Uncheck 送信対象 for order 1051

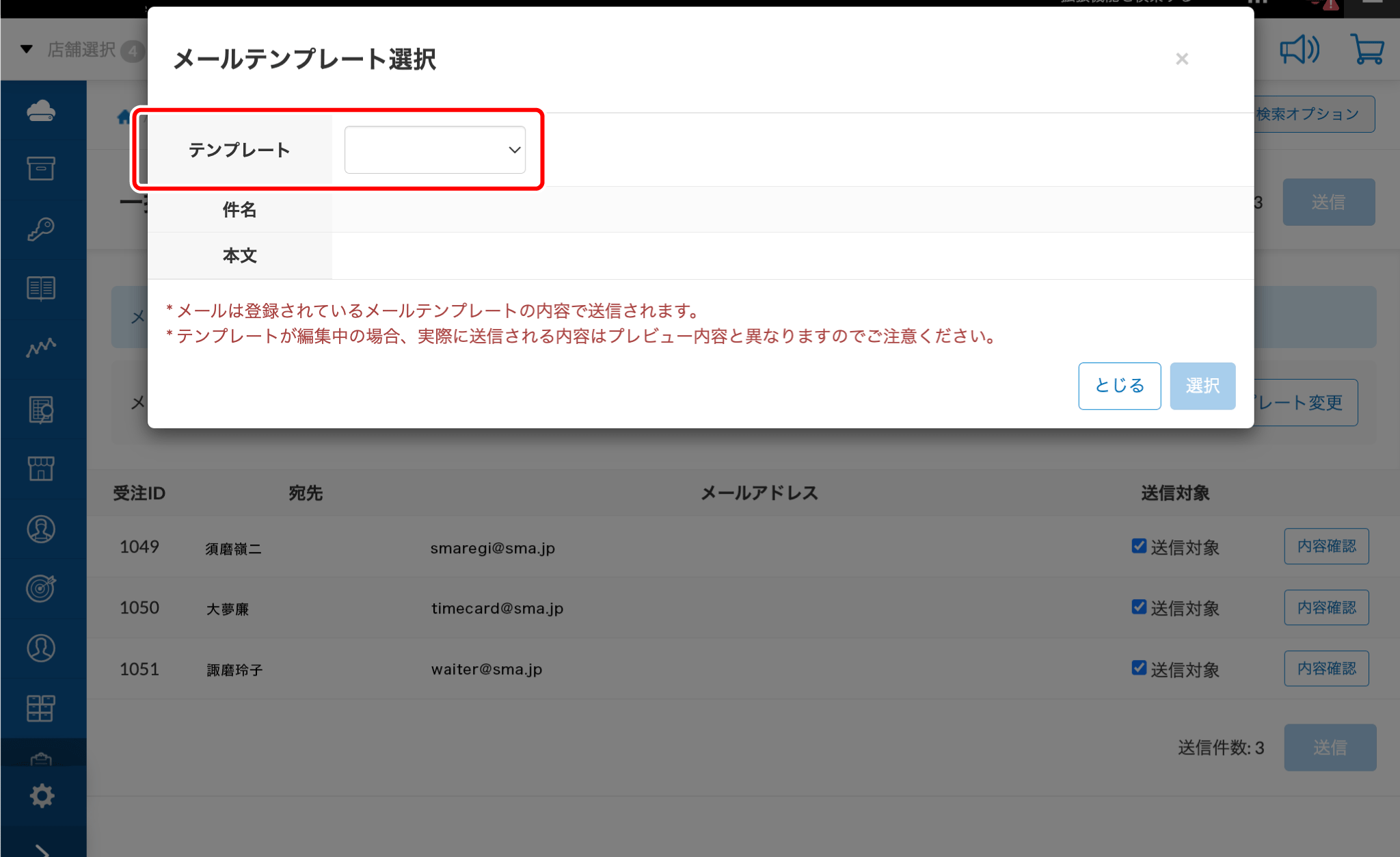tap(1139, 668)
